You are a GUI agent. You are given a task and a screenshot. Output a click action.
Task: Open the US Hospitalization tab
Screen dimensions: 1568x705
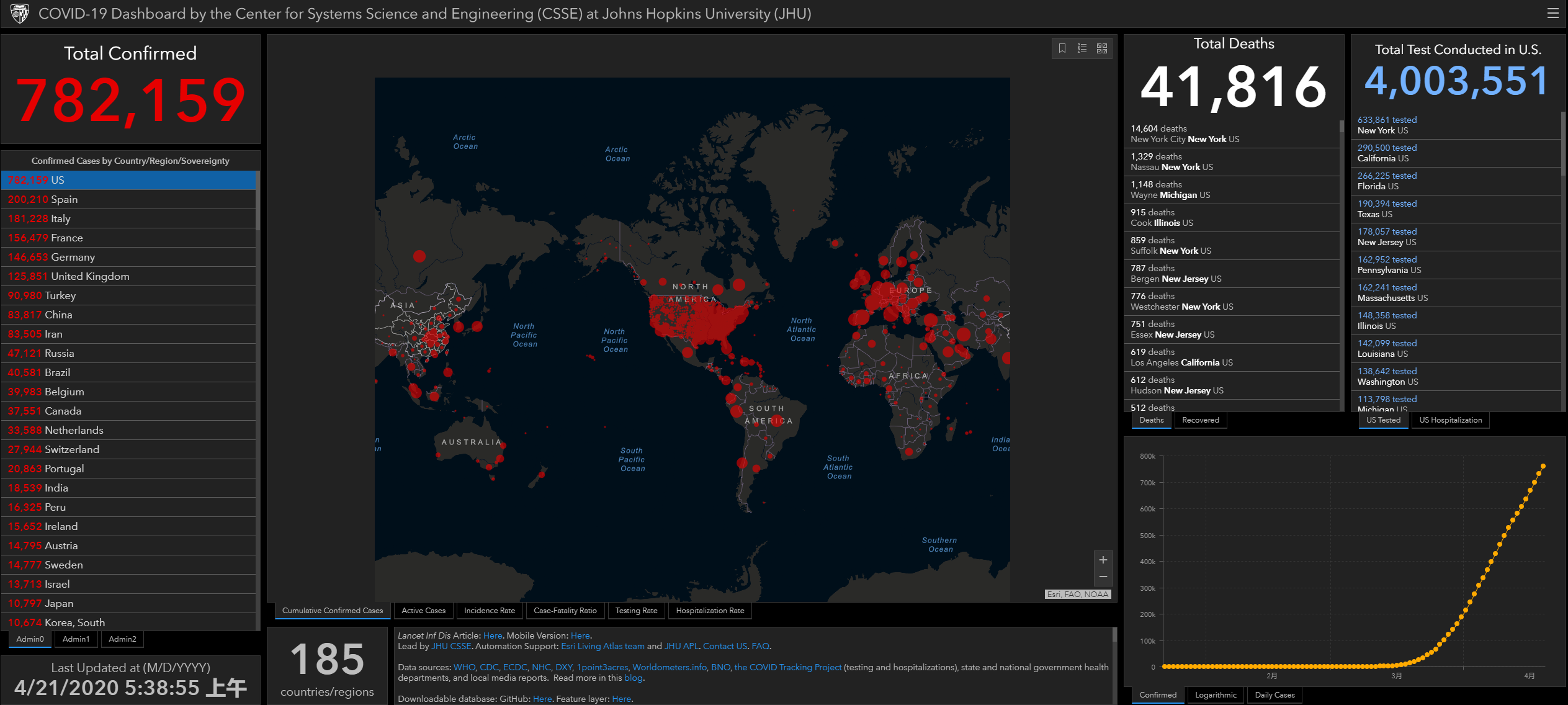(x=1450, y=420)
